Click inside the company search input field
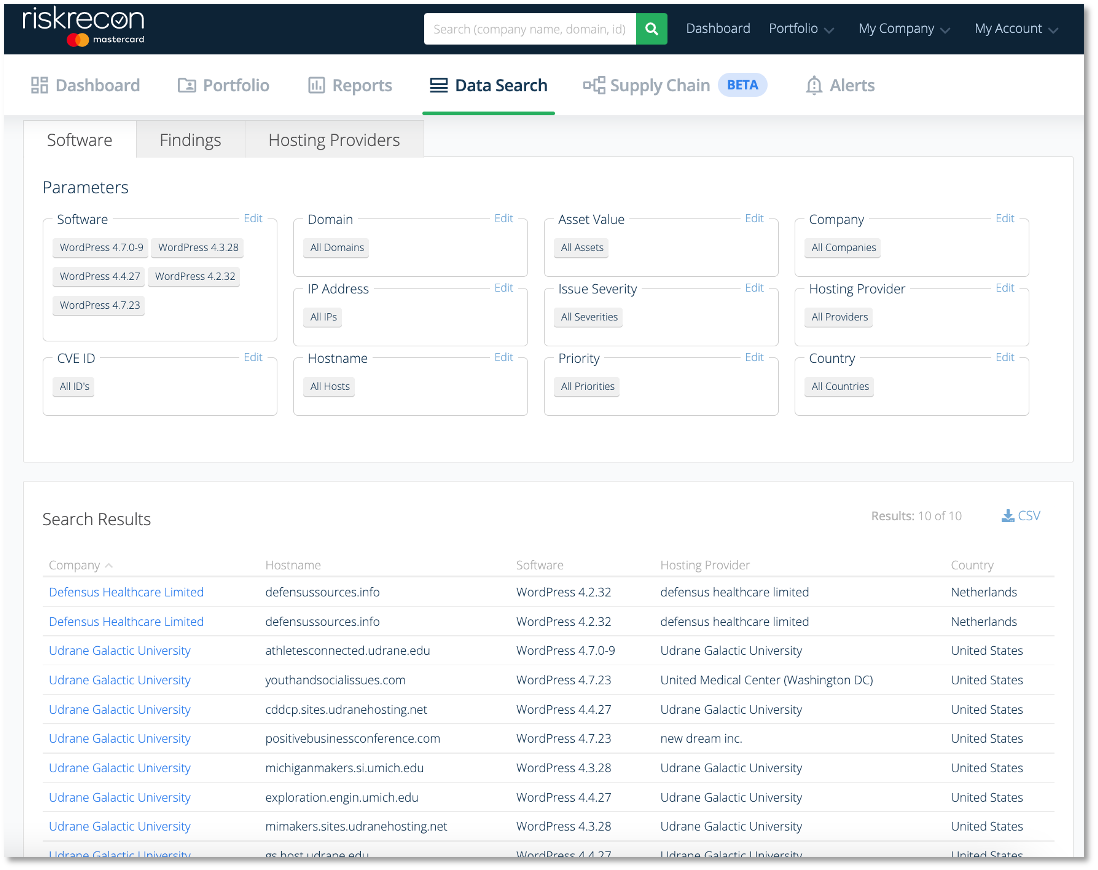1098x870 pixels. tap(530, 29)
